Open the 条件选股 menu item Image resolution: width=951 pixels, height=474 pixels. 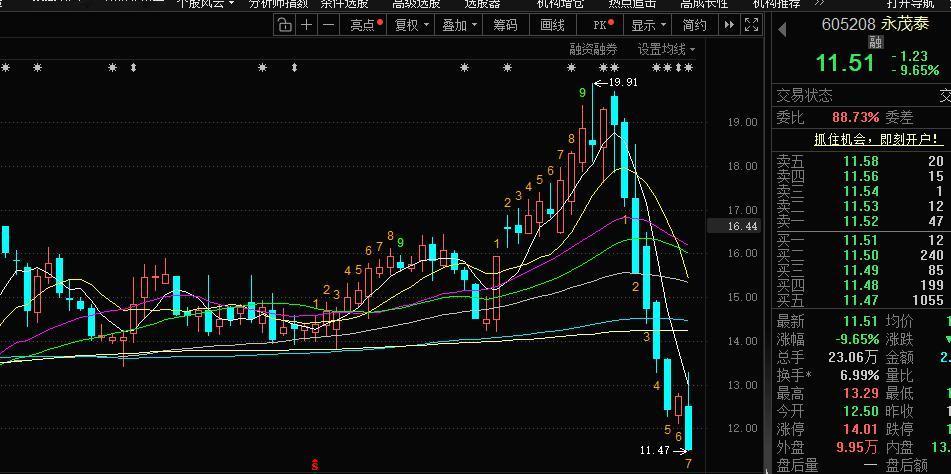point(344,4)
